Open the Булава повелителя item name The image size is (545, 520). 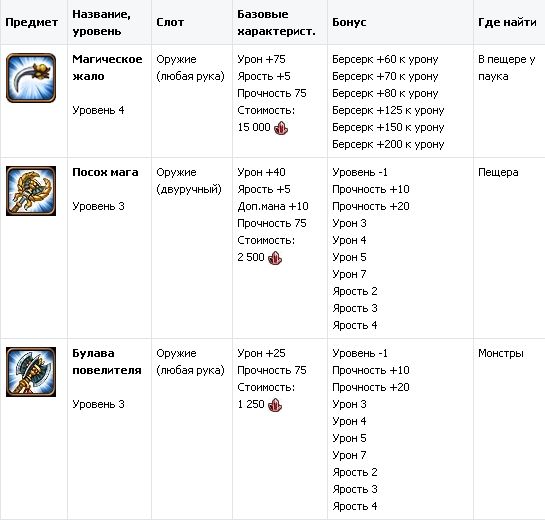[x=107, y=362]
